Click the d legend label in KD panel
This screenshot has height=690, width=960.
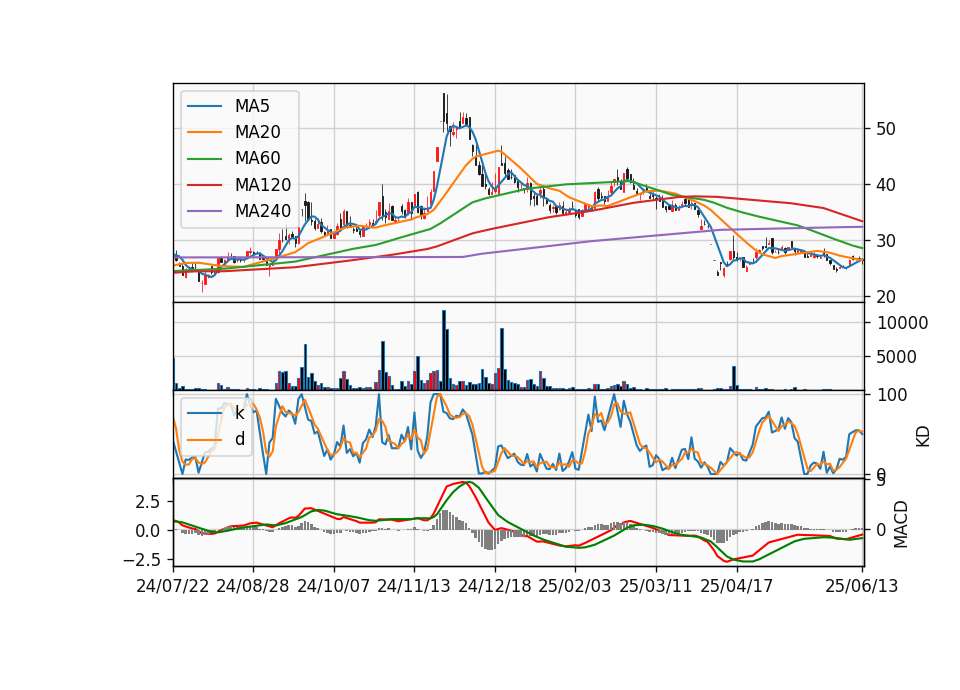[x=239, y=439]
